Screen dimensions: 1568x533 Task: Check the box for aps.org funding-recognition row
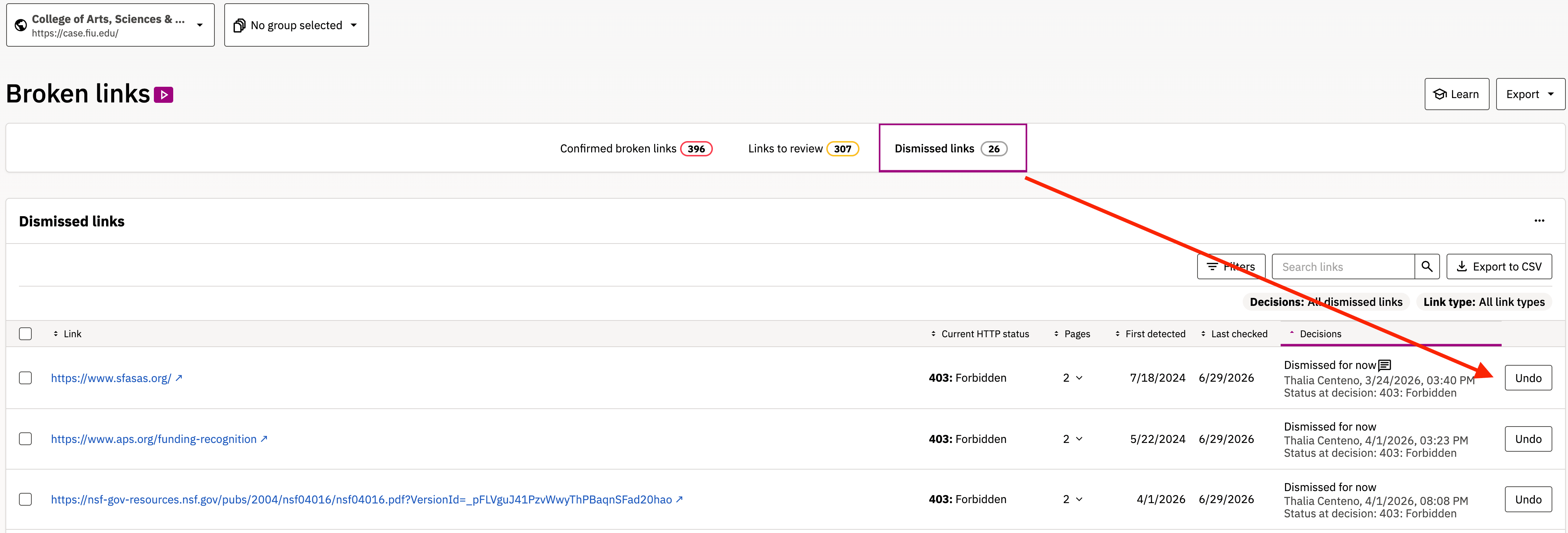26,439
